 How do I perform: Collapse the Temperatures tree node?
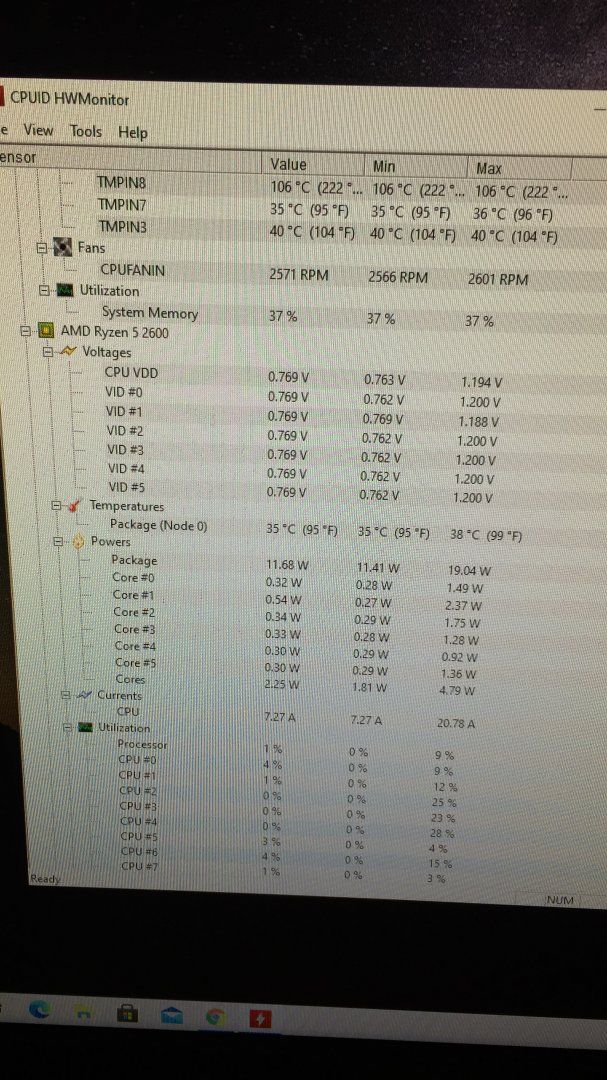tap(57, 506)
